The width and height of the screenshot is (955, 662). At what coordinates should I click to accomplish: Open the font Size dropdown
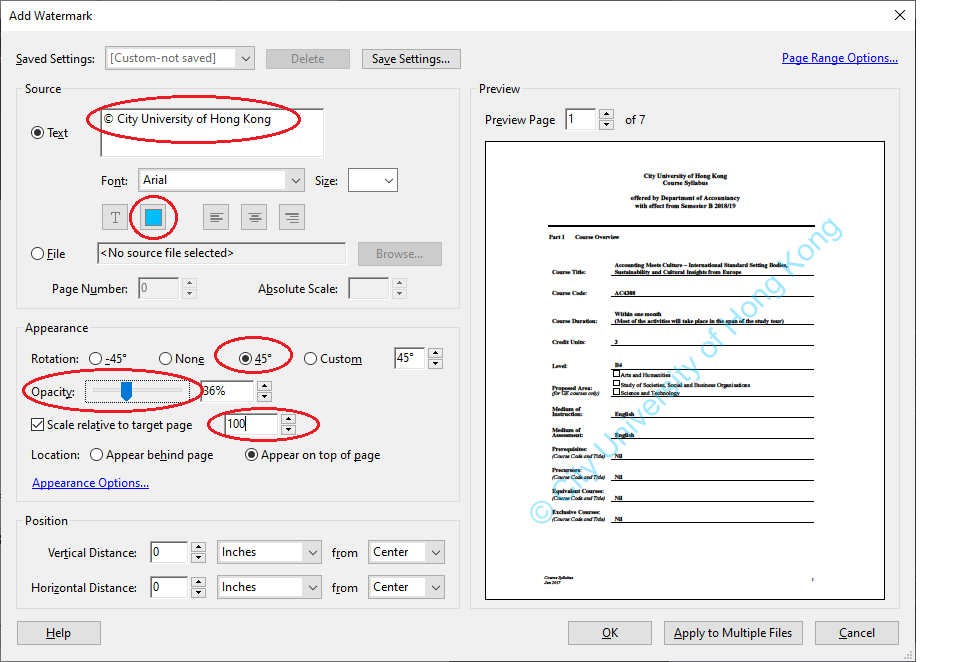coord(372,180)
